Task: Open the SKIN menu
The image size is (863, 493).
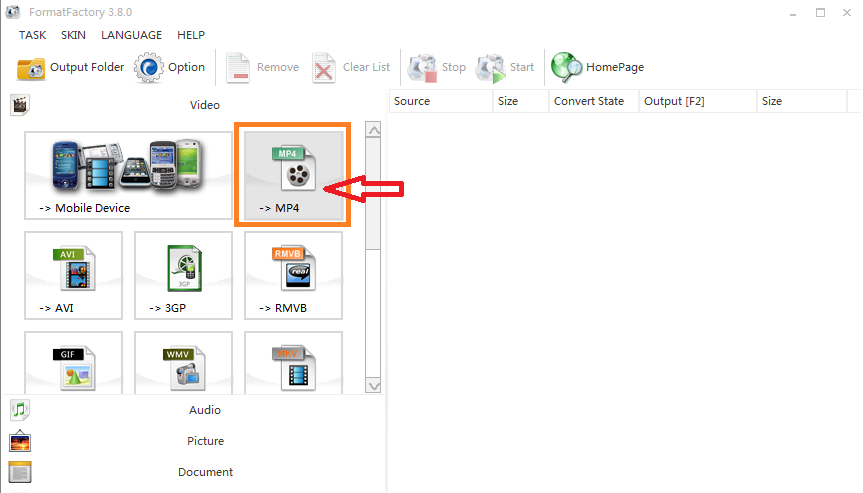Action: [73, 35]
